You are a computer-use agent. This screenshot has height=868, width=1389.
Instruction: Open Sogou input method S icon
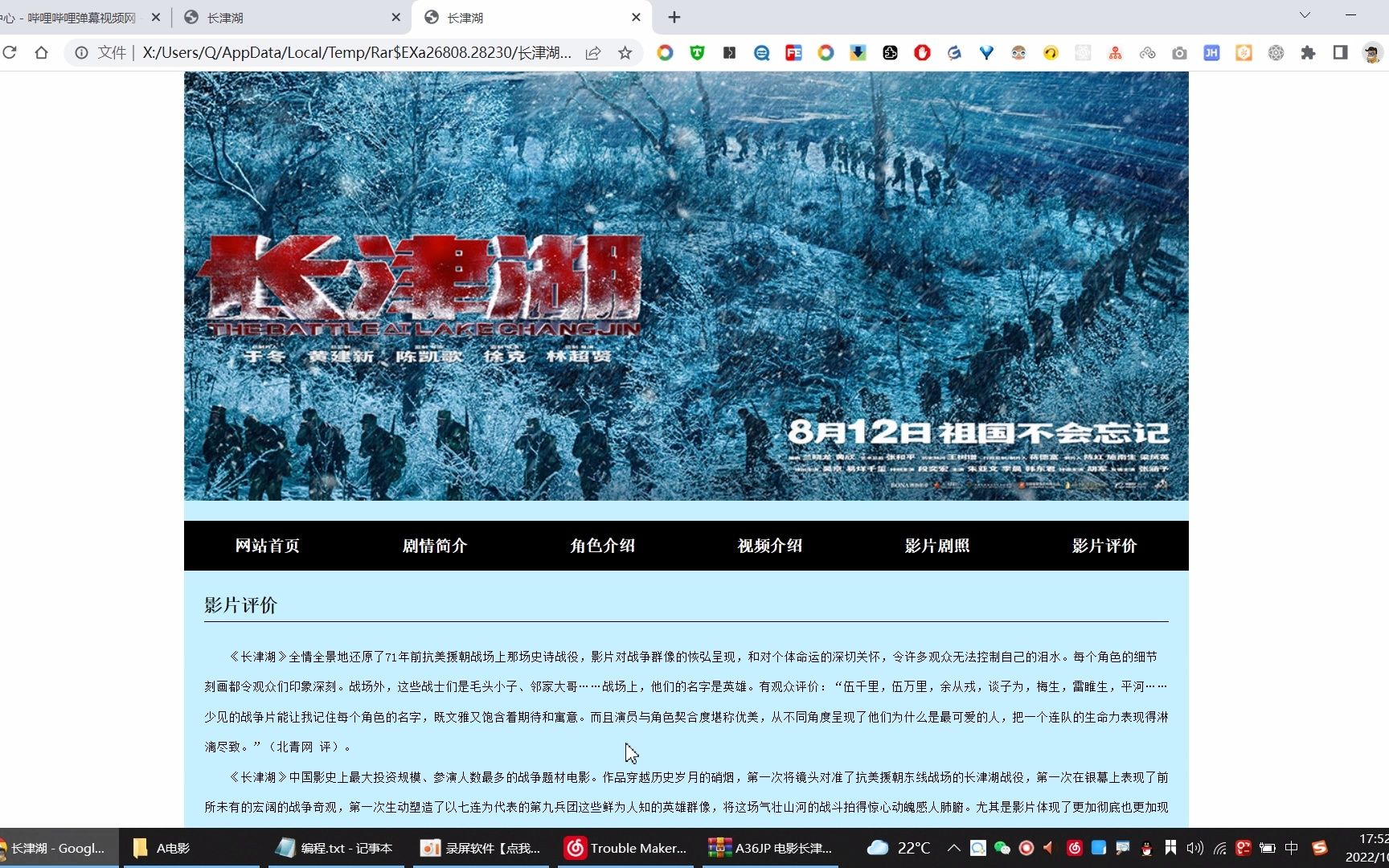coord(1319,848)
